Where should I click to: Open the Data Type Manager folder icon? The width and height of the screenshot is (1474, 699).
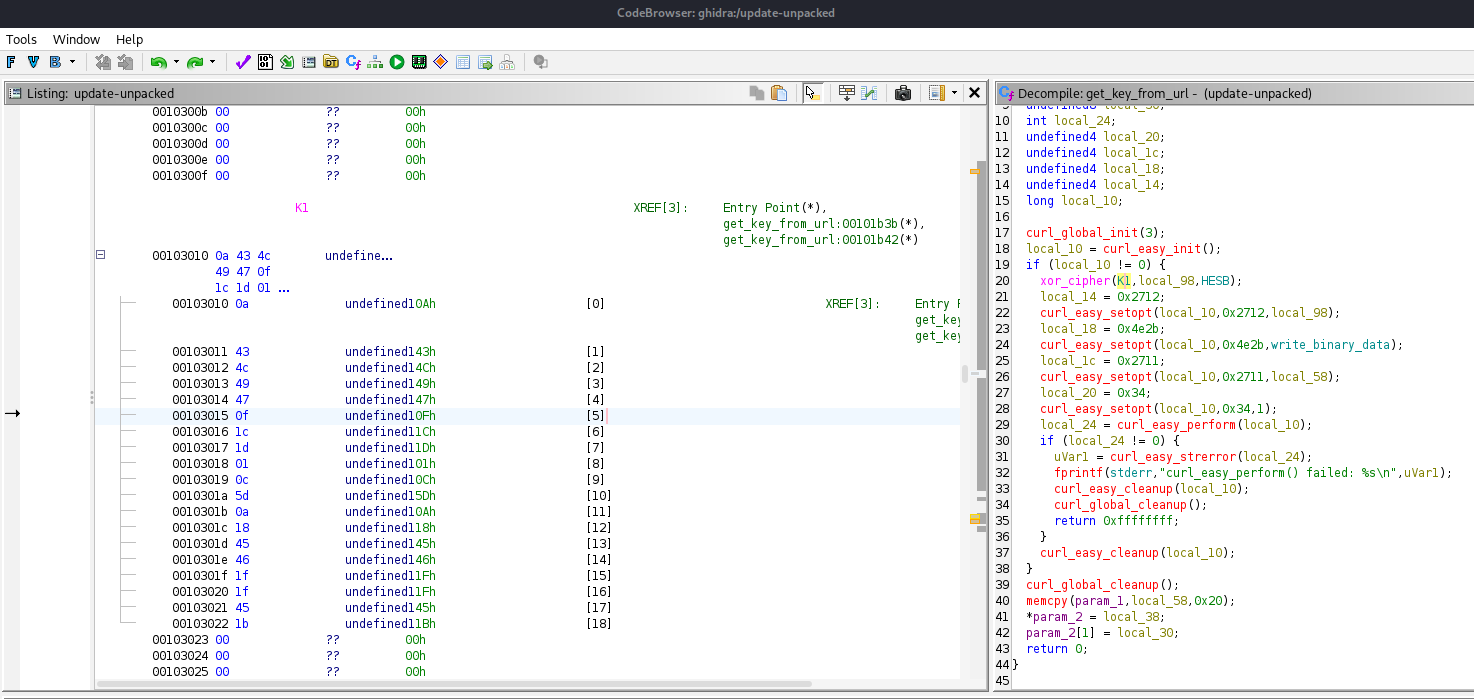pyautogui.click(x=331, y=62)
